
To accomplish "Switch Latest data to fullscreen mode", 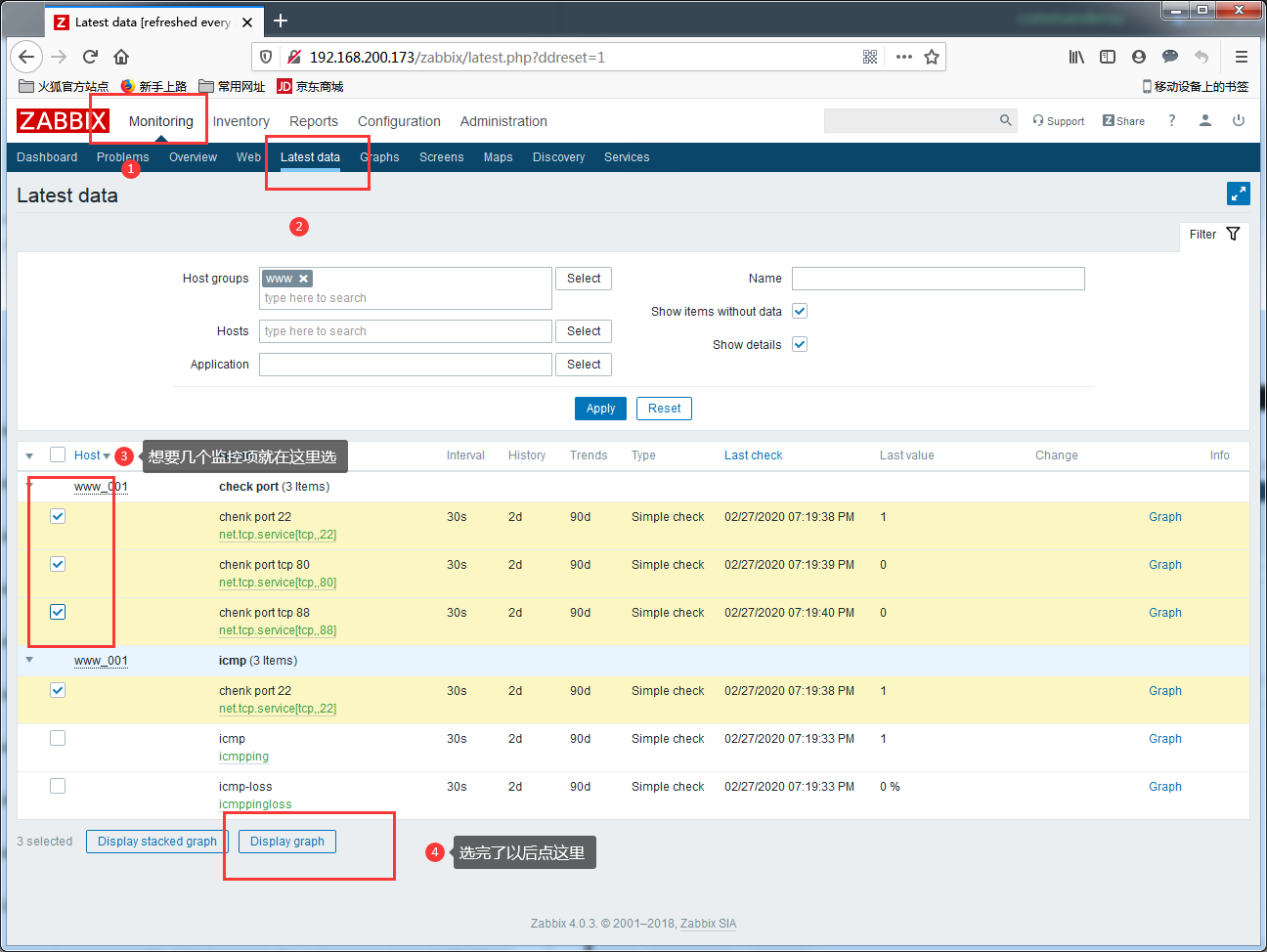I will tap(1239, 194).
